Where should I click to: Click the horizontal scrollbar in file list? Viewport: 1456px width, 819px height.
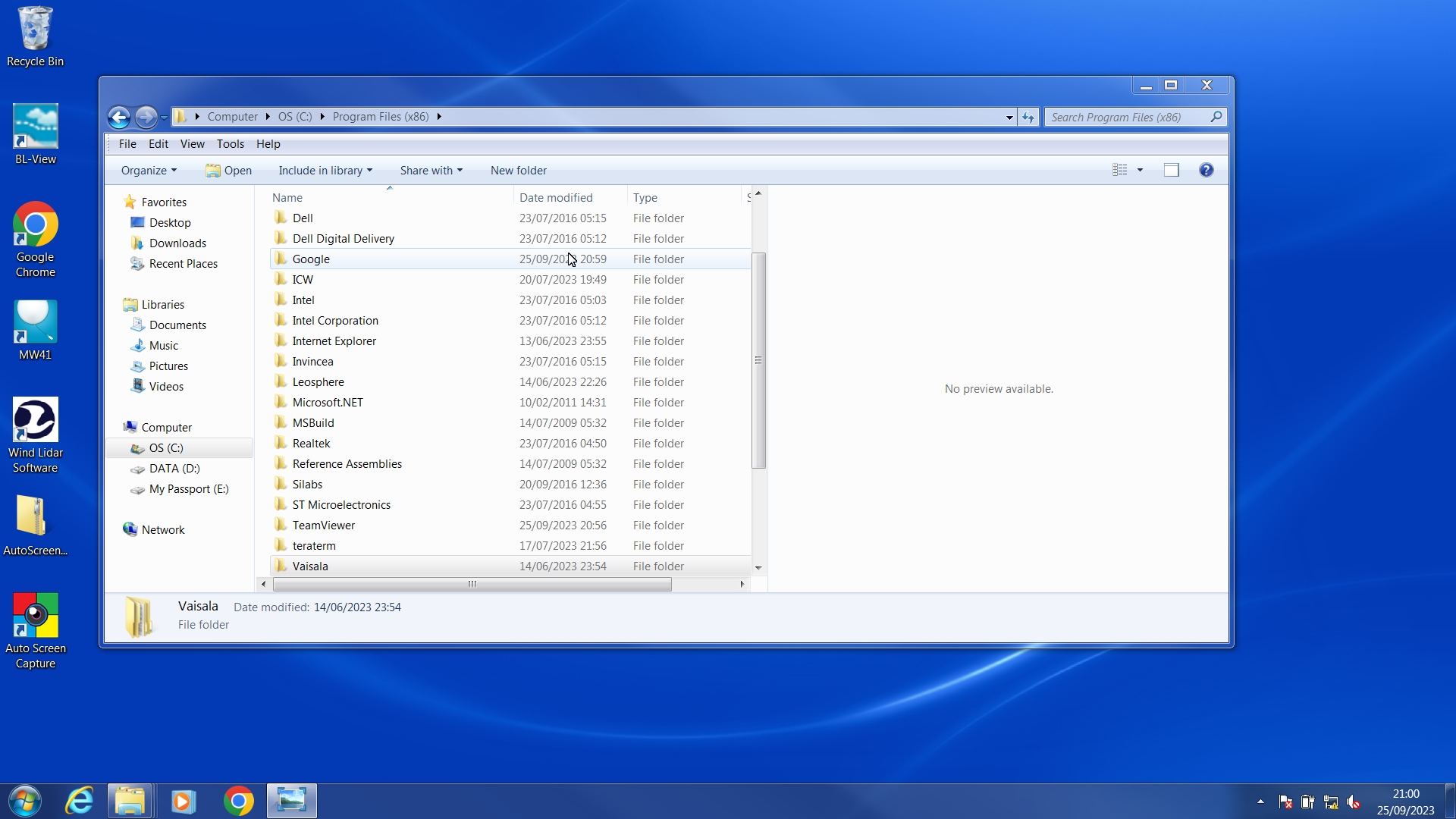coord(472,584)
